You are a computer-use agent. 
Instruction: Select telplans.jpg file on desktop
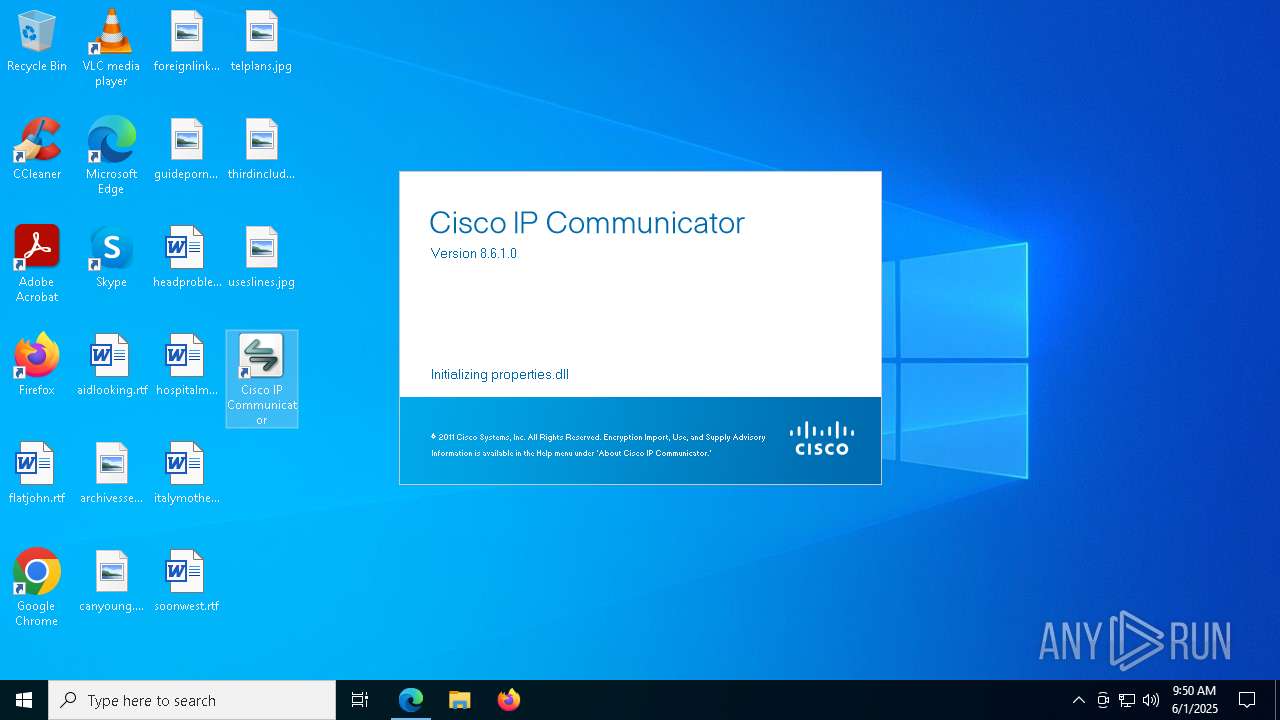[x=261, y=42]
